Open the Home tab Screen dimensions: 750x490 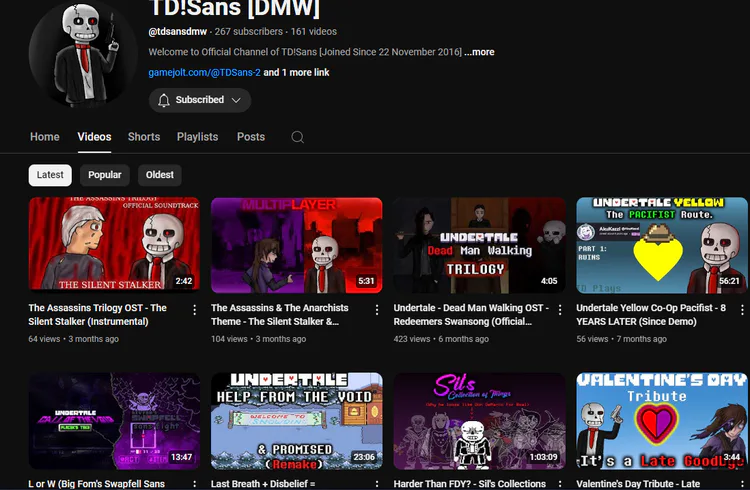(x=45, y=137)
